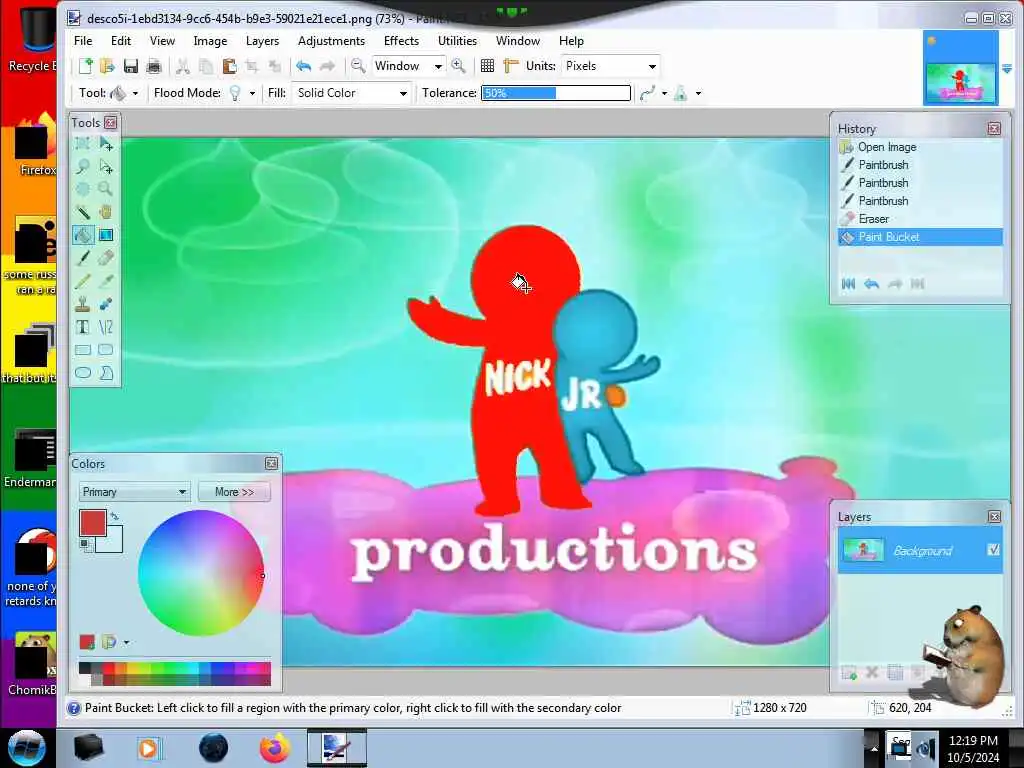Image resolution: width=1024 pixels, height=768 pixels.
Task: Open the palette management dropdown arrow
Action: [x=126, y=643]
